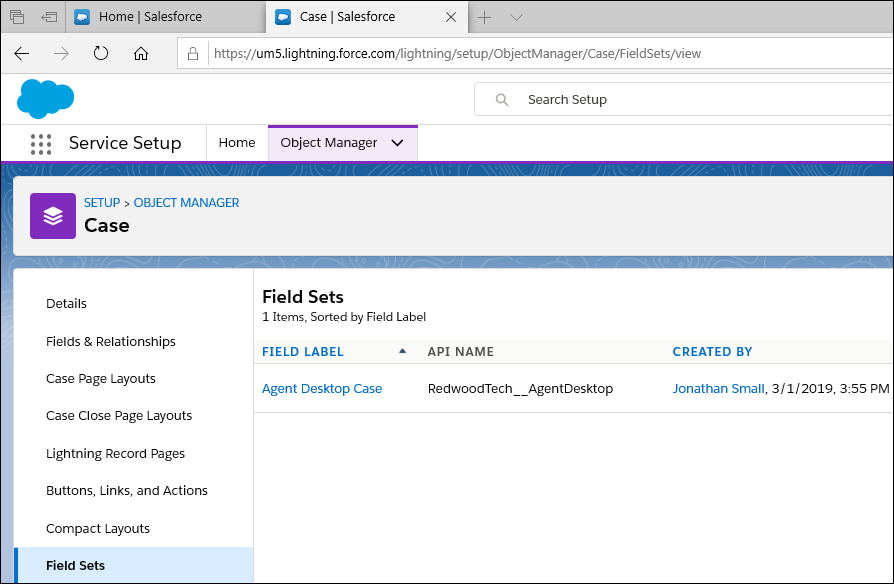Sort by the FIELD LABEL column header
This screenshot has width=894, height=584.
click(x=303, y=352)
